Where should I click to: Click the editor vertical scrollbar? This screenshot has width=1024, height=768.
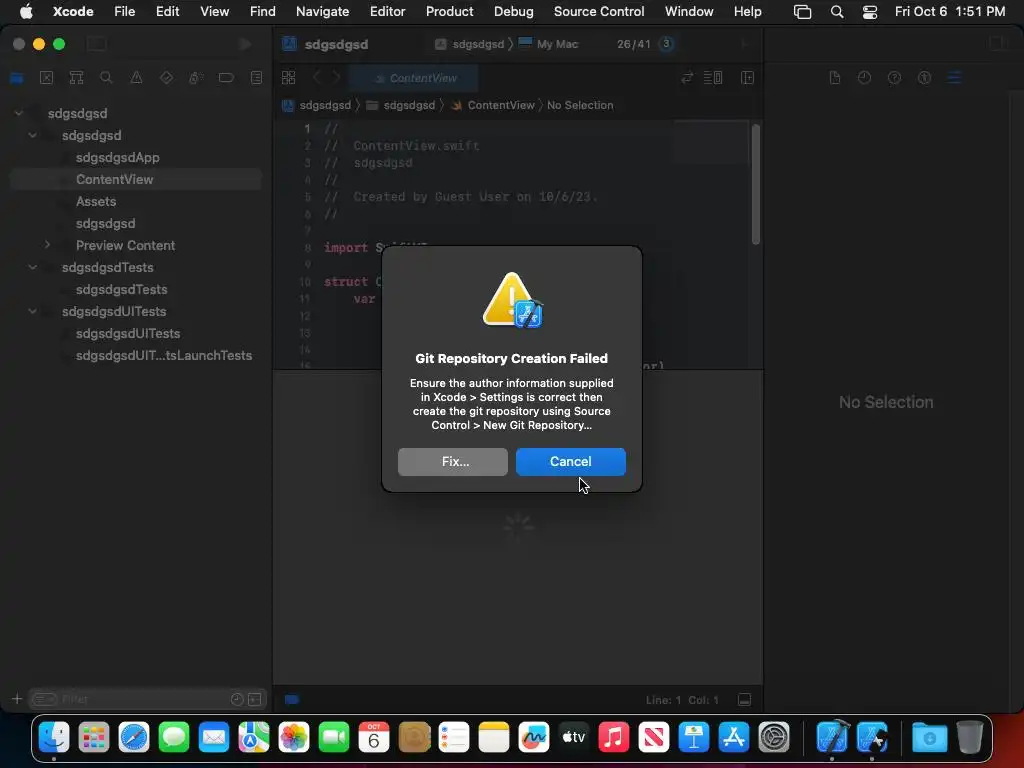tap(756, 184)
